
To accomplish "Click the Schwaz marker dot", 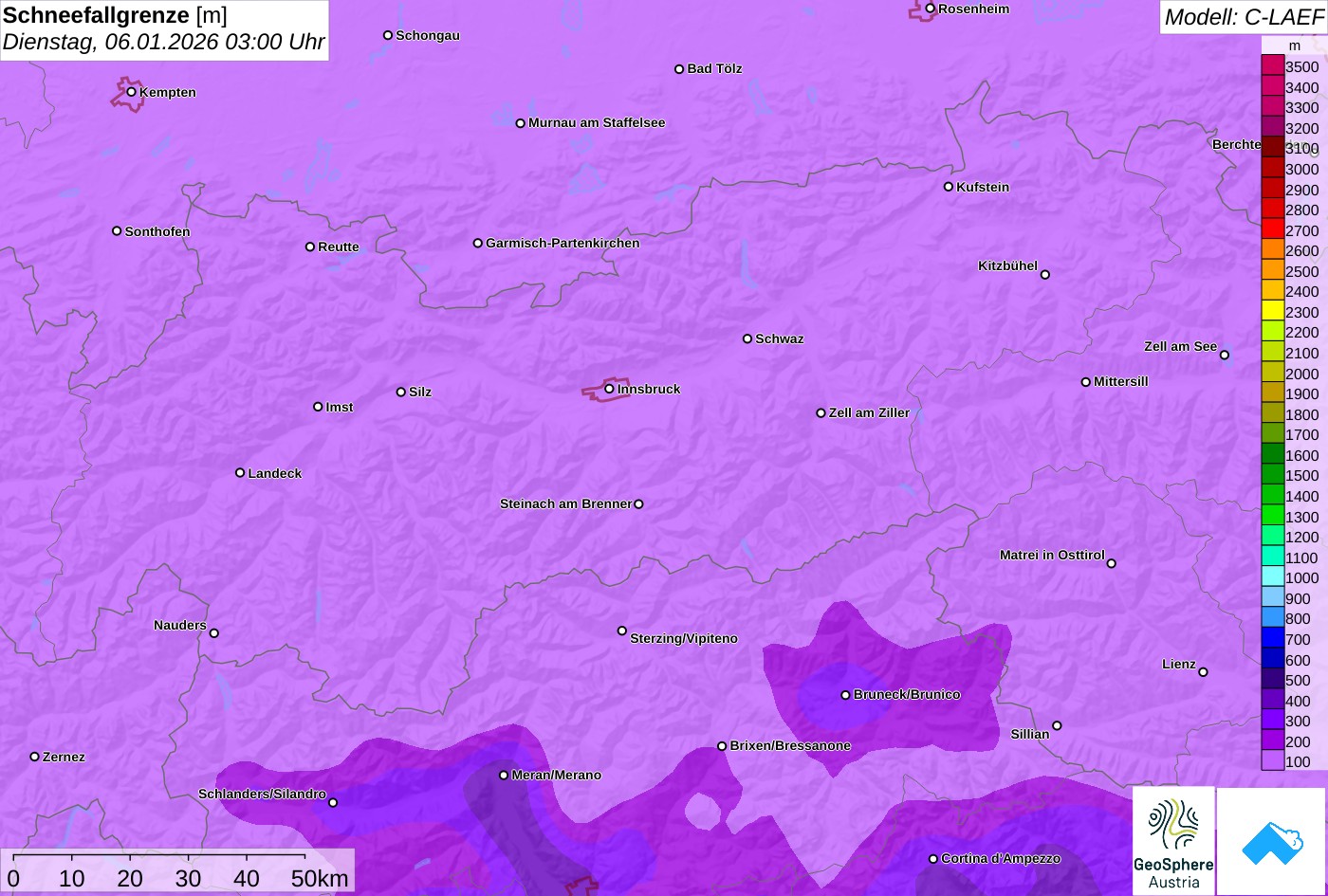I will coord(747,338).
